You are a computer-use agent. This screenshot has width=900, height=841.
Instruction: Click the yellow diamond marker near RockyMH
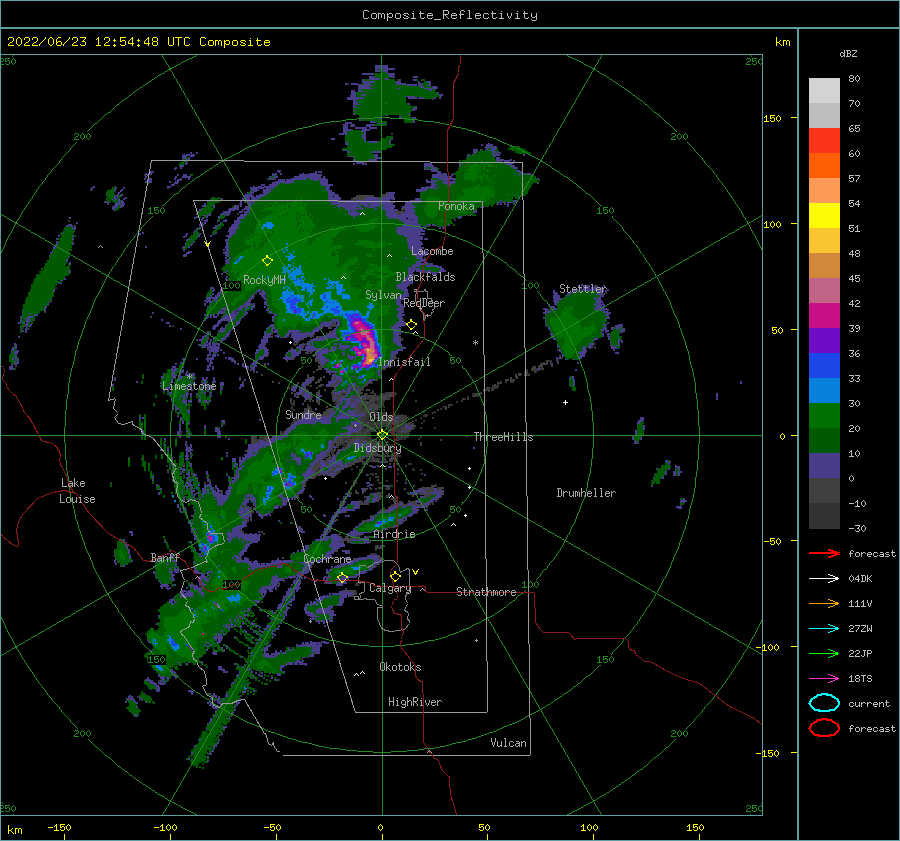267,261
